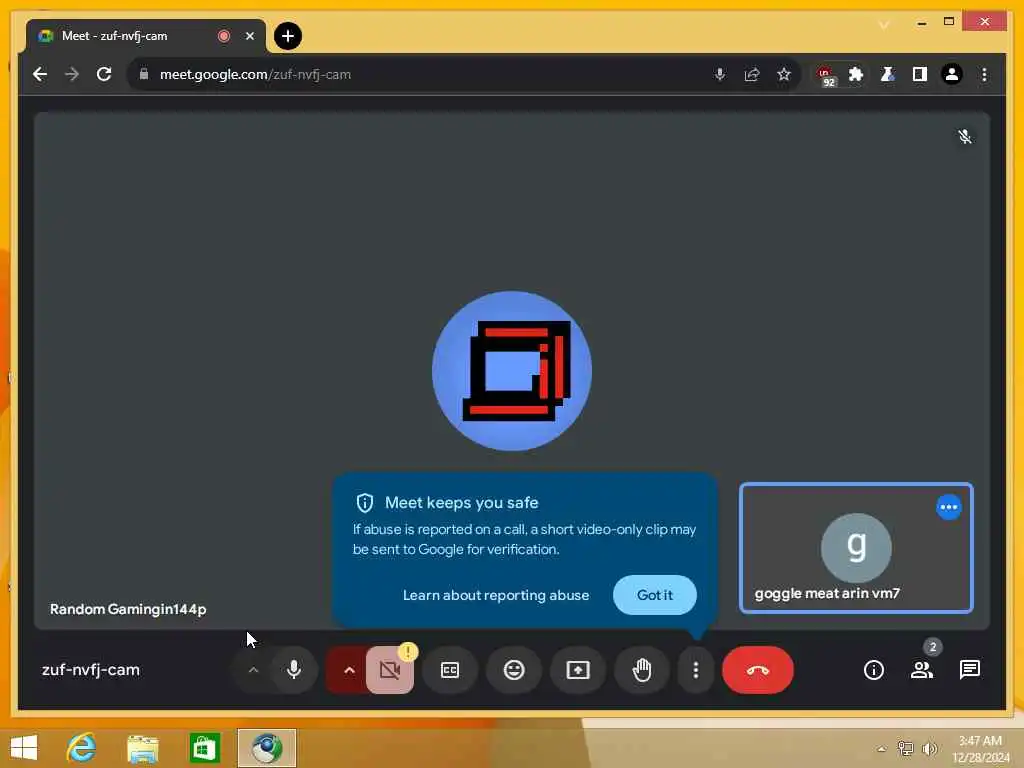This screenshot has height=768, width=1024.
Task: Open the chat panel
Action: 970,669
